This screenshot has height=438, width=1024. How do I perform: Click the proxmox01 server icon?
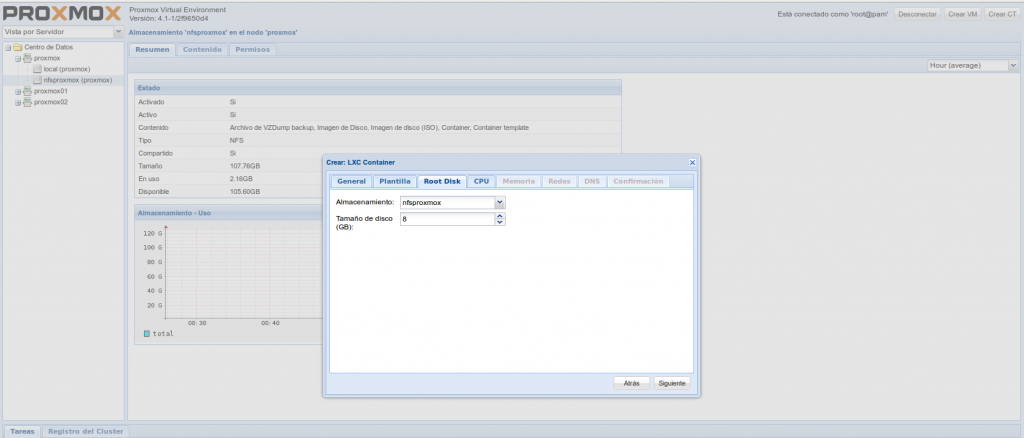(27, 91)
